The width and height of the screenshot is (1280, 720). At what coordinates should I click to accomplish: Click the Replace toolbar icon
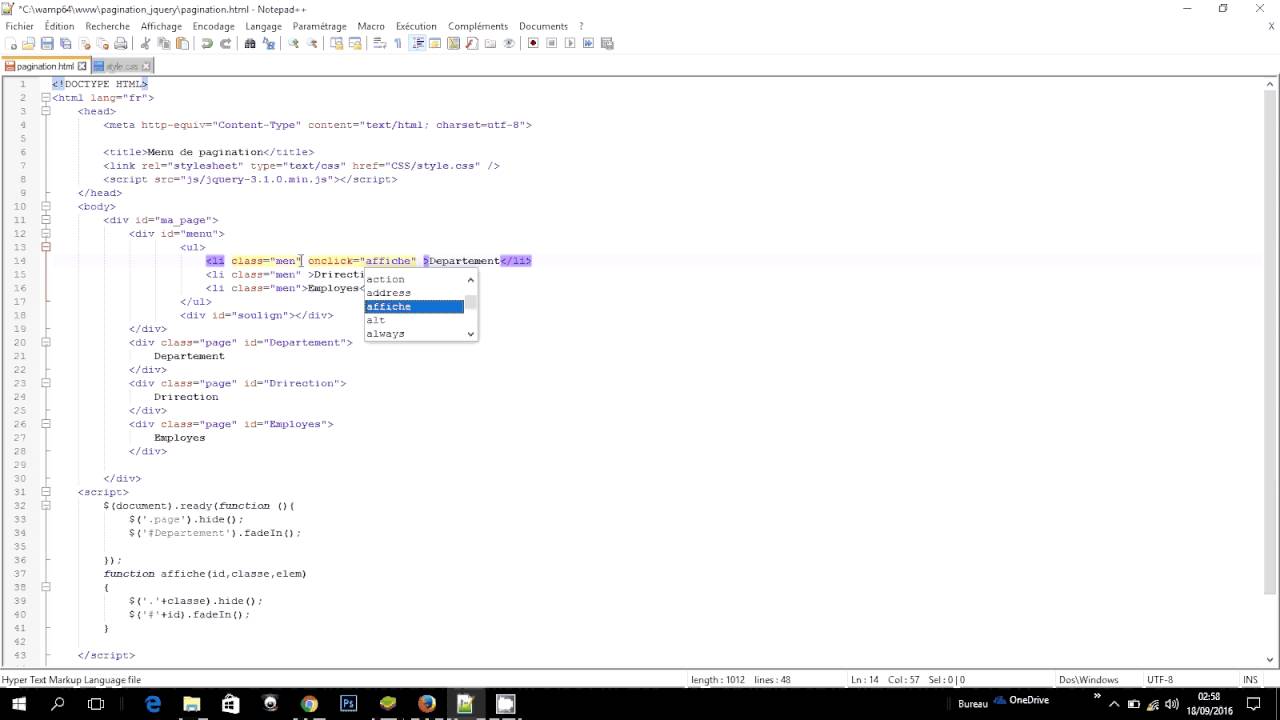[x=268, y=43]
